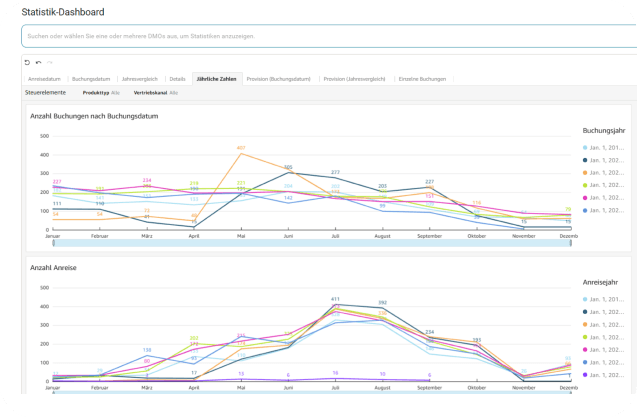Go to the Anreisedatum tab
The image size is (637, 417).
coord(45,78)
